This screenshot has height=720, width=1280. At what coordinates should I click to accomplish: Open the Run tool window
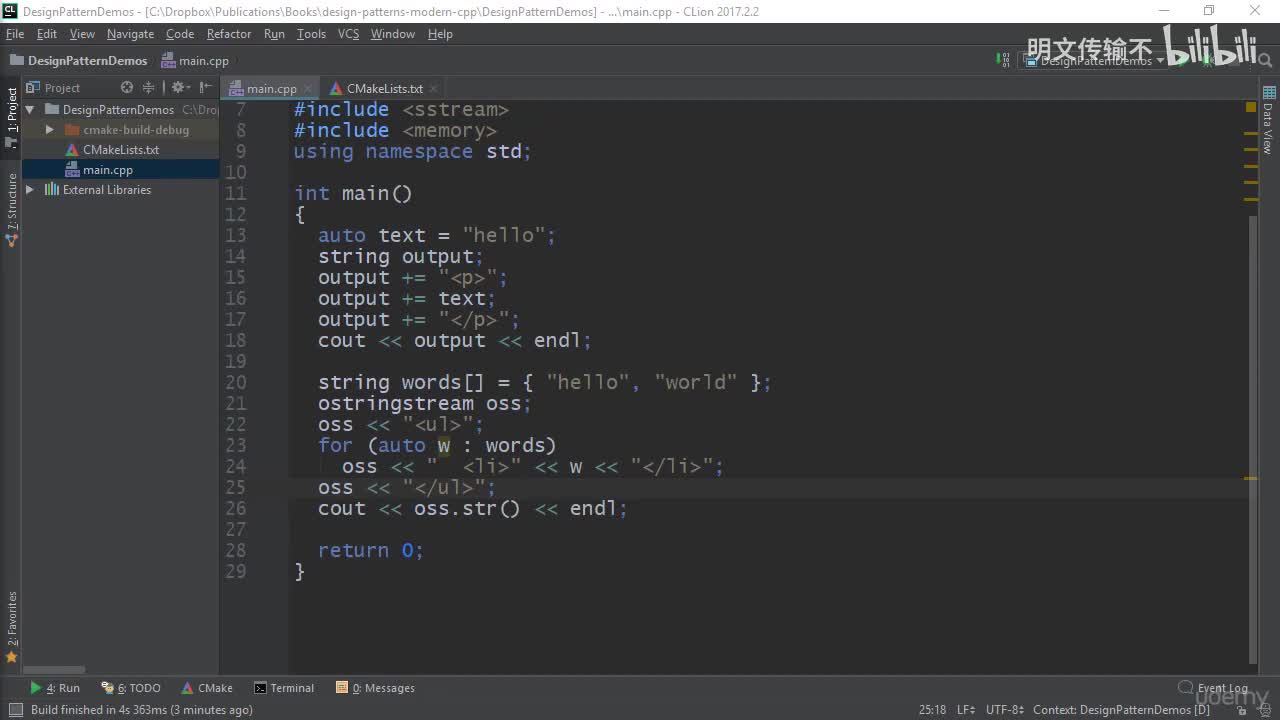(x=55, y=688)
